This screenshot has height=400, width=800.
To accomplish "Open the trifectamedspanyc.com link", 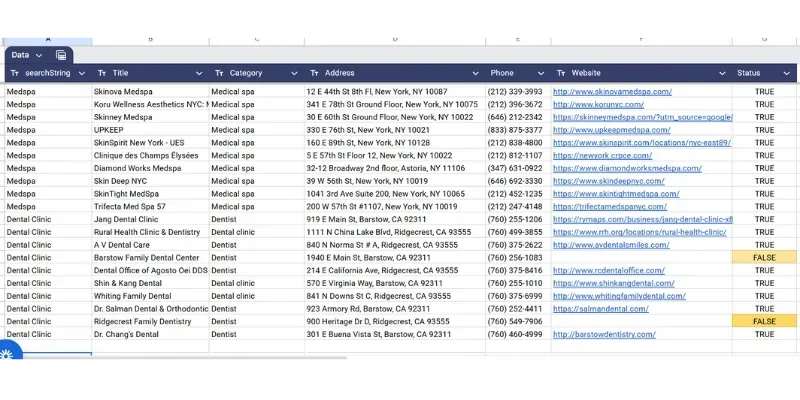I will pos(610,207).
